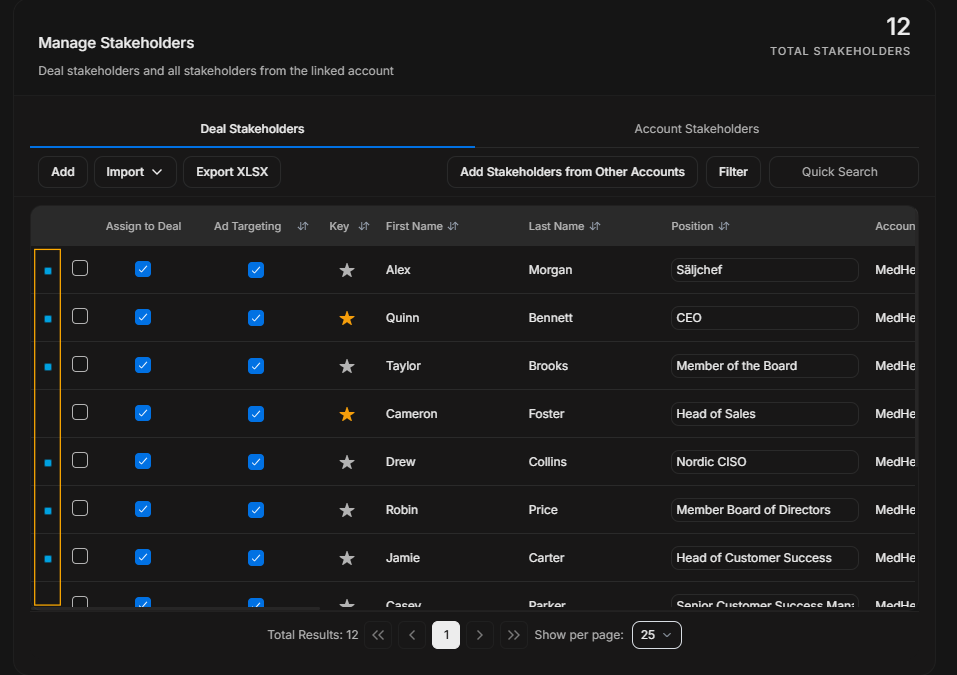Edit Nordic CISO position field
957x675 pixels.
coord(765,462)
